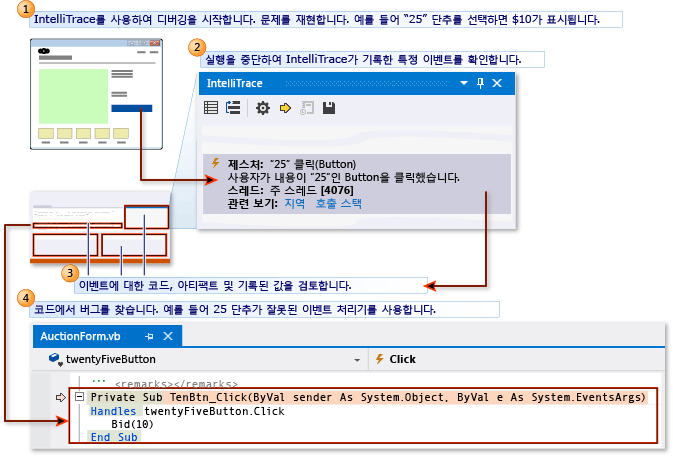Close the IntelliTrace window
The image size is (673, 457).
(497, 83)
